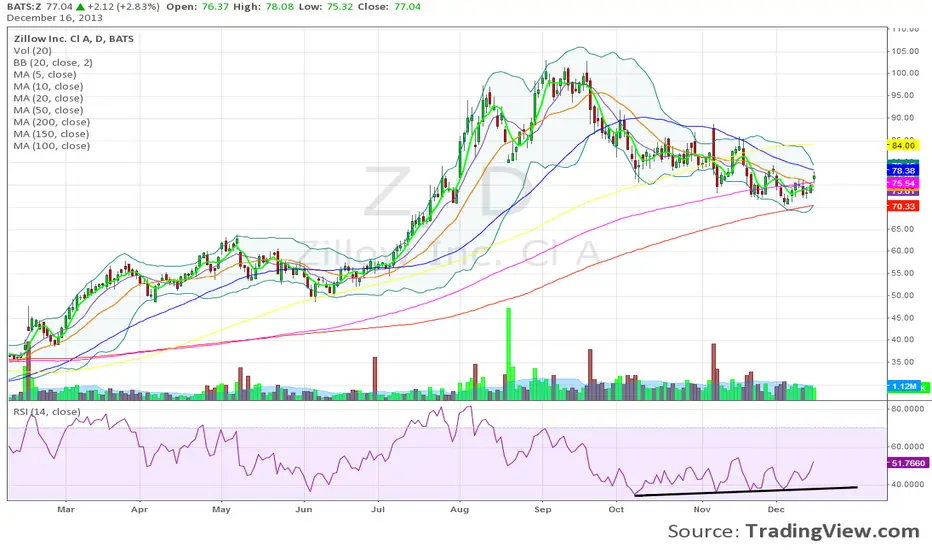This screenshot has width=932, height=550.
Task: Click the Dec label on time axis
Action: coord(776,510)
